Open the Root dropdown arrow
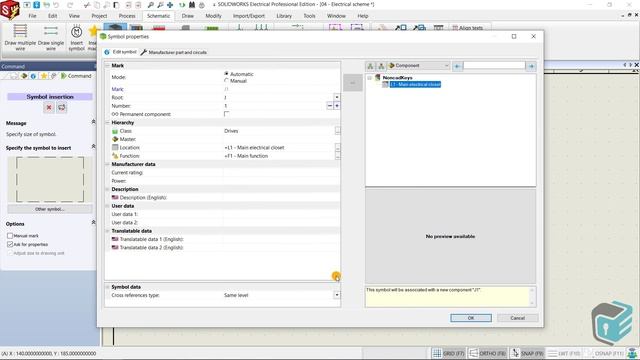The width and height of the screenshot is (640, 360). 337,97
